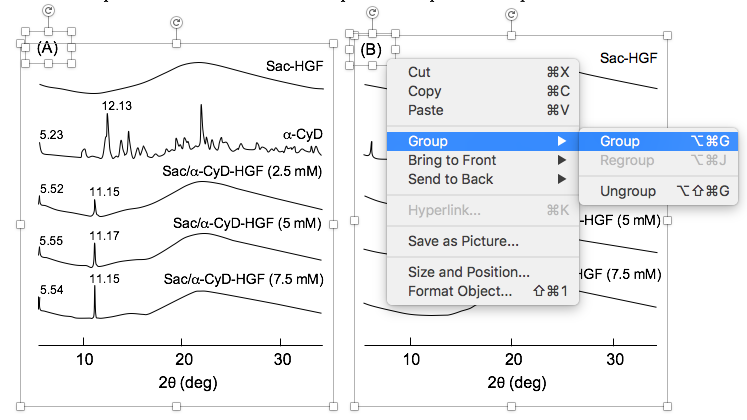Click the greyed-out Regroup submenu item
Image resolution: width=747 pixels, height=420 pixels.
click(658, 160)
